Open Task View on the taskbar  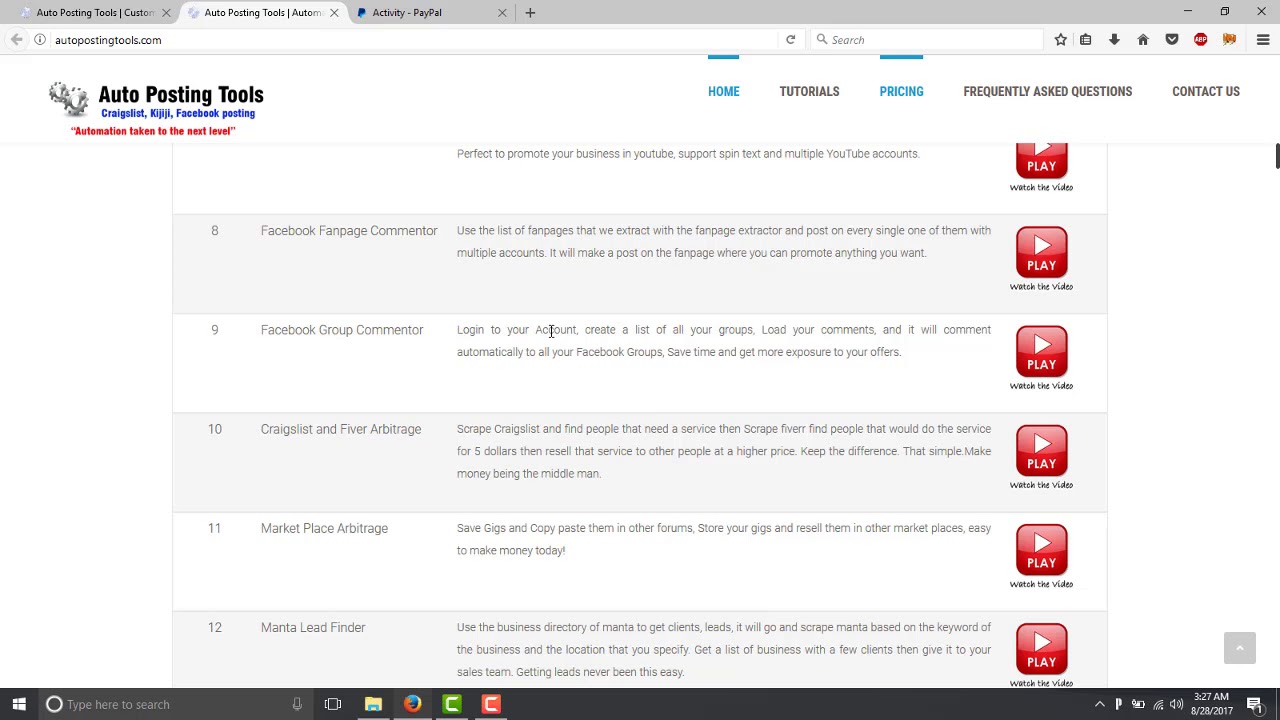coord(333,704)
